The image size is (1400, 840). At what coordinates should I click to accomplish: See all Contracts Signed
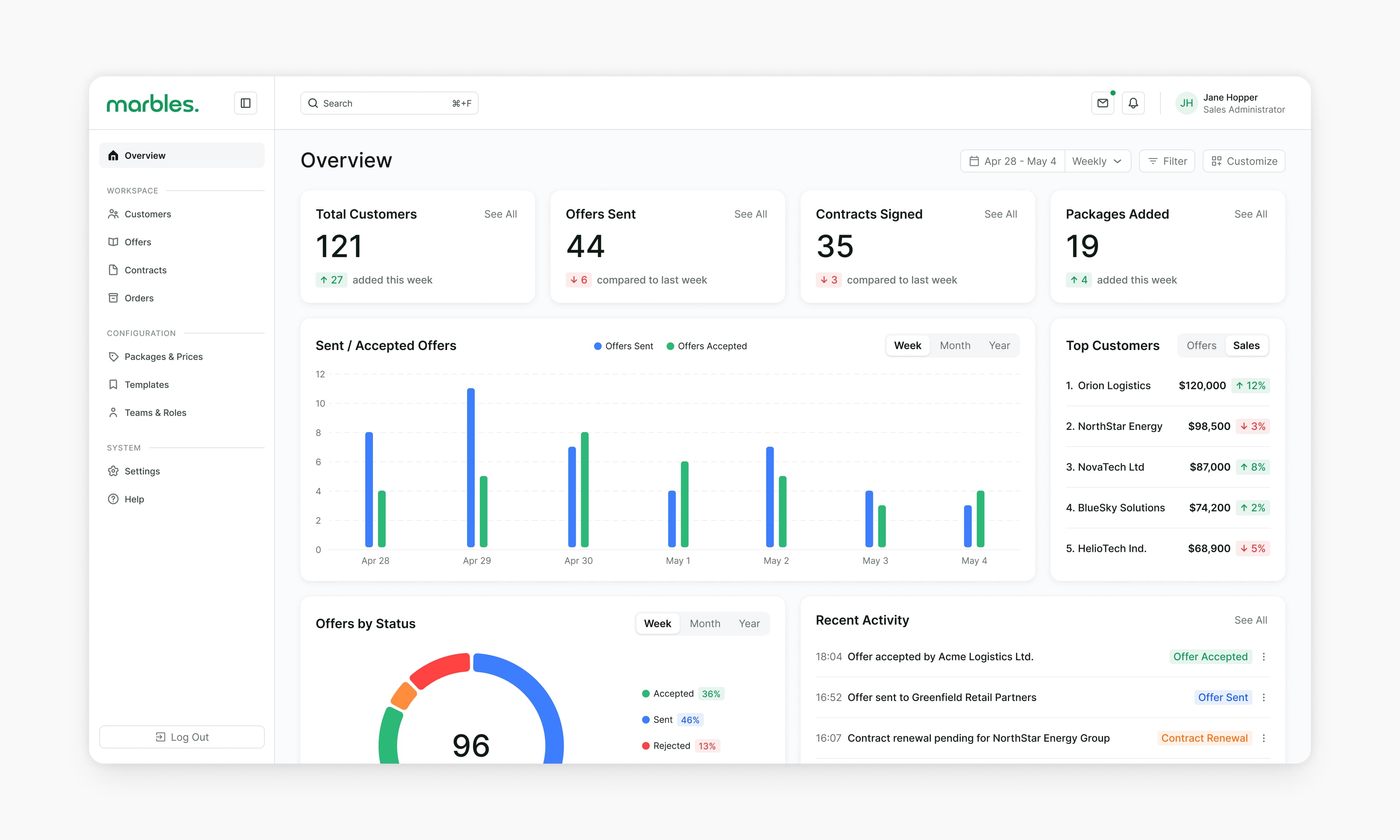point(1000,214)
